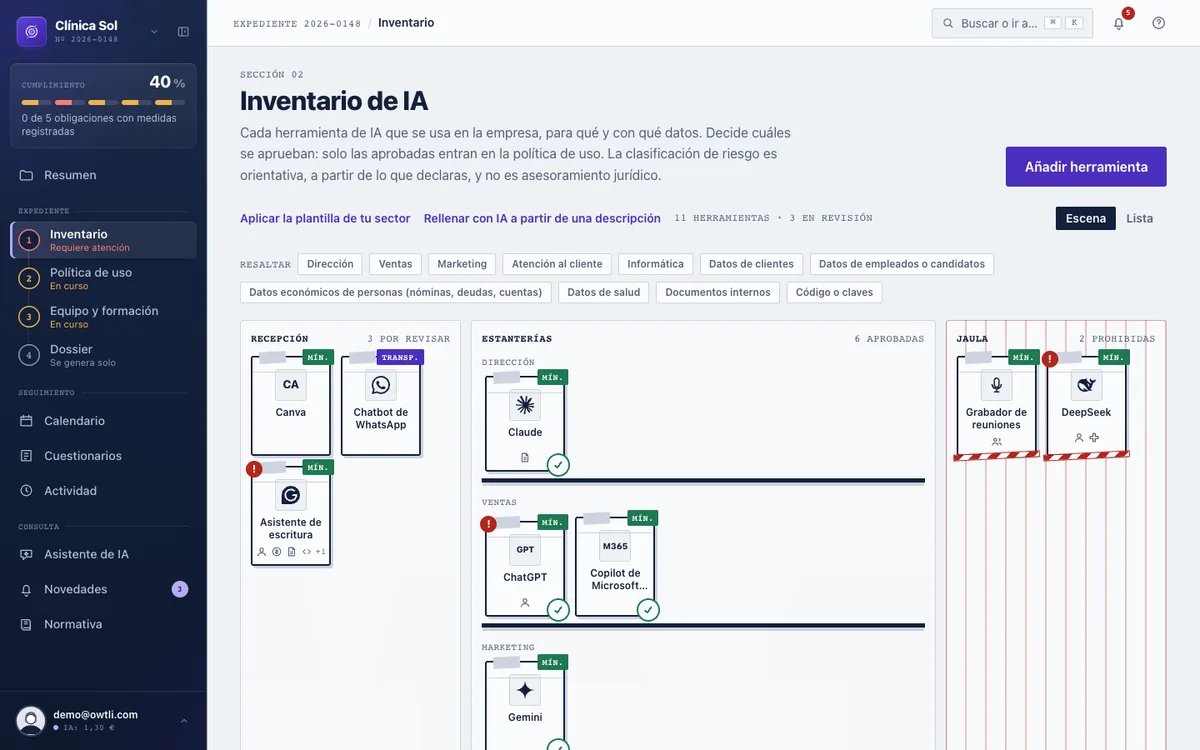
Task: Toggle Datos de empleados o candidatos filter
Action: (x=902, y=264)
